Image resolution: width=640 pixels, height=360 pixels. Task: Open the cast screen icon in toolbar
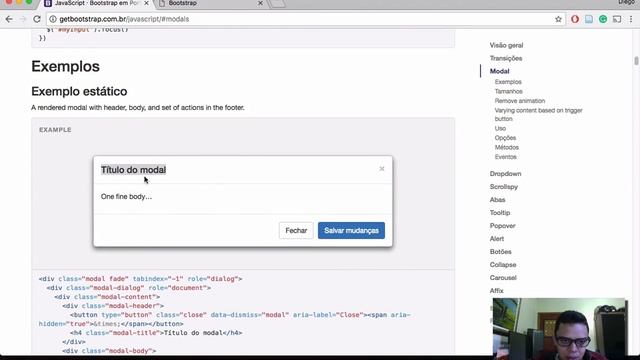pos(617,19)
